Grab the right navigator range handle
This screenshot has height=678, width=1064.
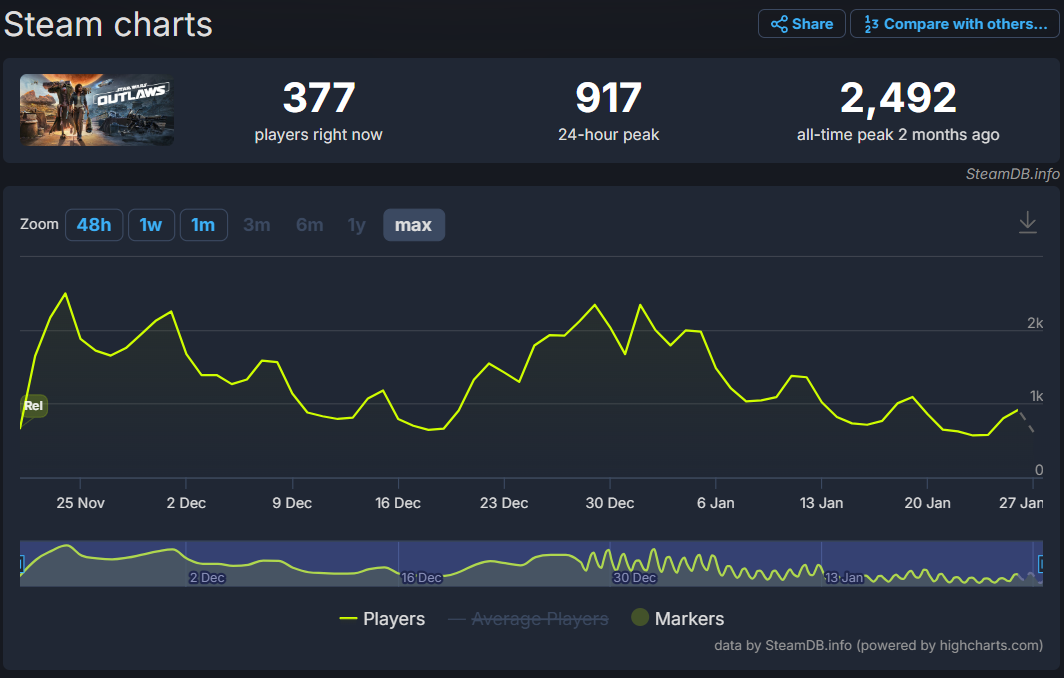1041,563
